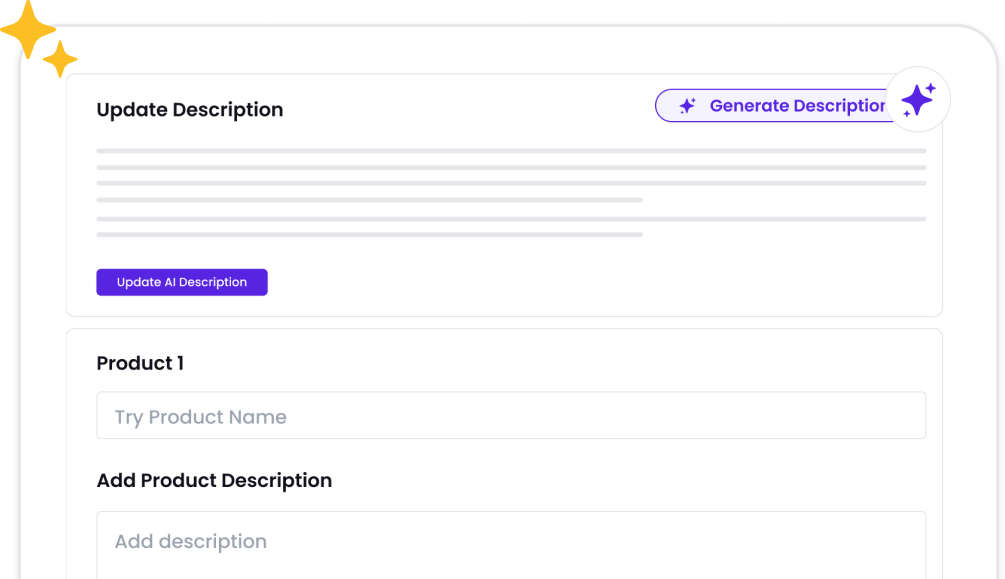
Task: Click the Add Product Description label
Action: click(x=214, y=481)
